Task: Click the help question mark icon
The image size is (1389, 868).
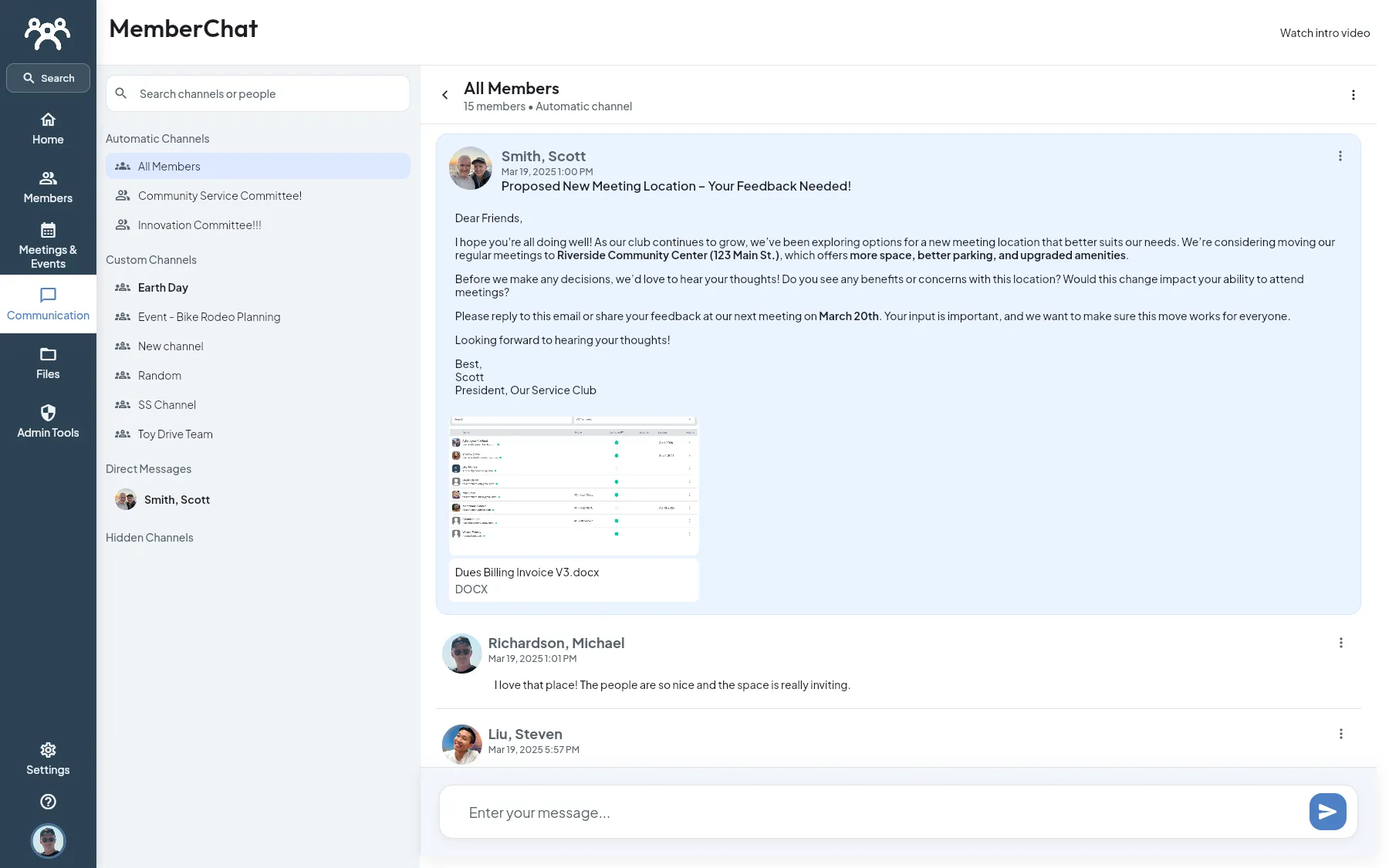Action: 48,802
